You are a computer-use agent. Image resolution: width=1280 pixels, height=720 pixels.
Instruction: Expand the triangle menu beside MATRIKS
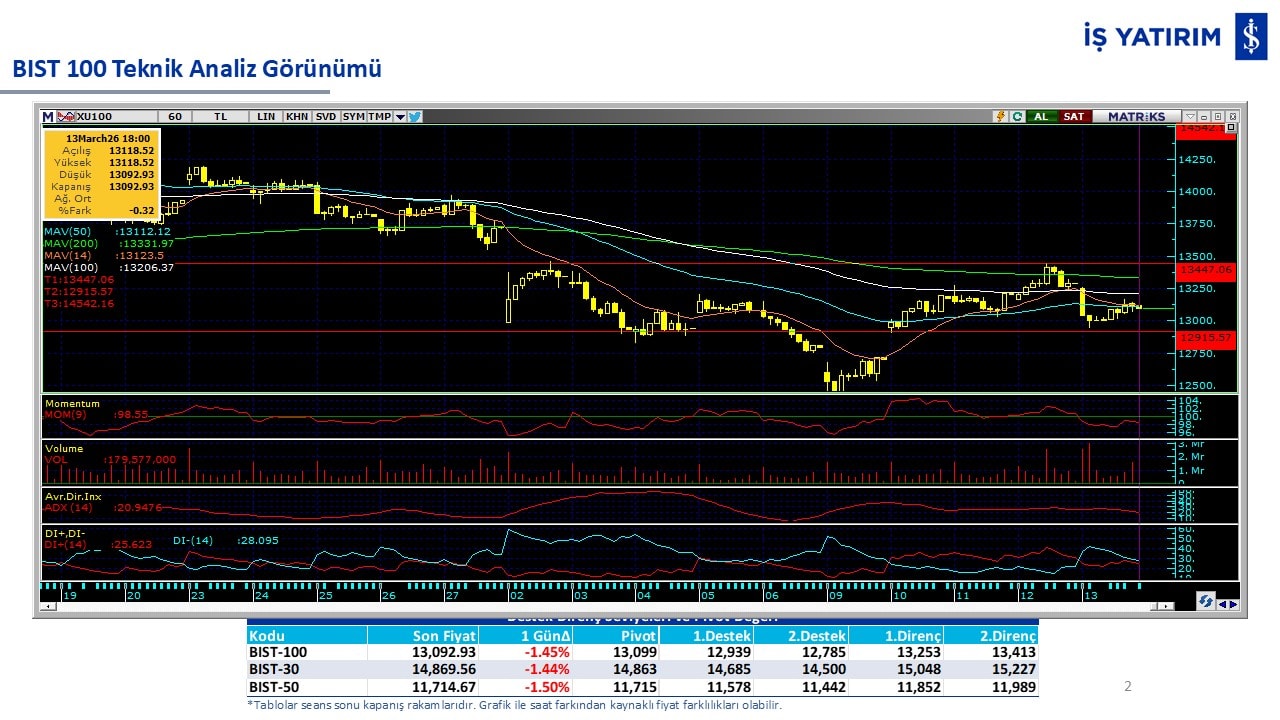coord(1189,116)
